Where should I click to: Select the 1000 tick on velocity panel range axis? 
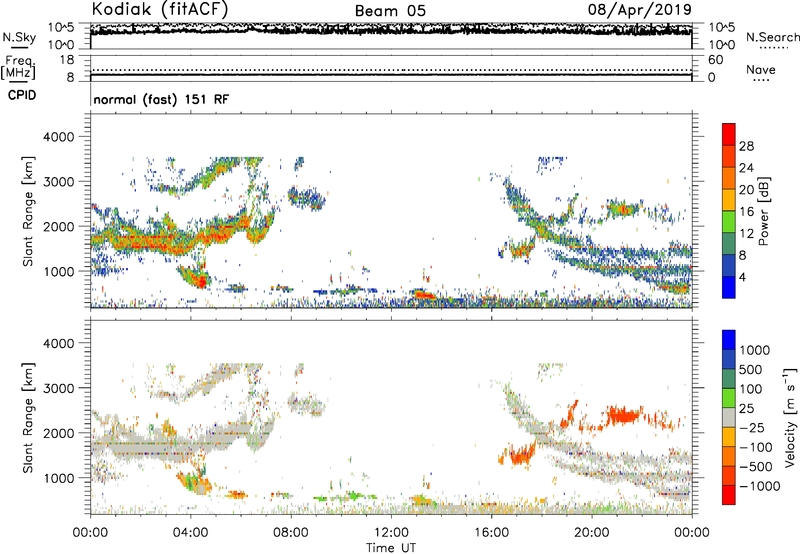pyautogui.click(x=59, y=478)
